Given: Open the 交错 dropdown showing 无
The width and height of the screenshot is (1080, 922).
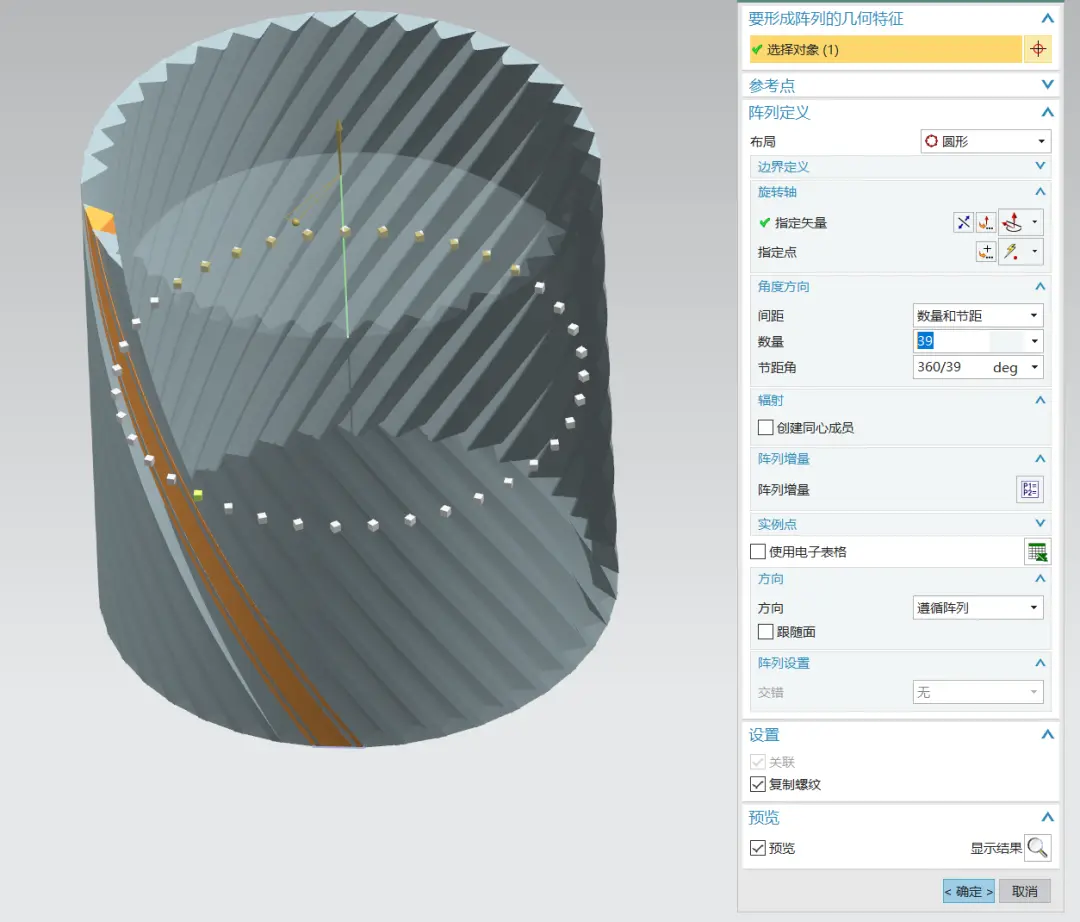Looking at the screenshot, I should click(x=978, y=692).
